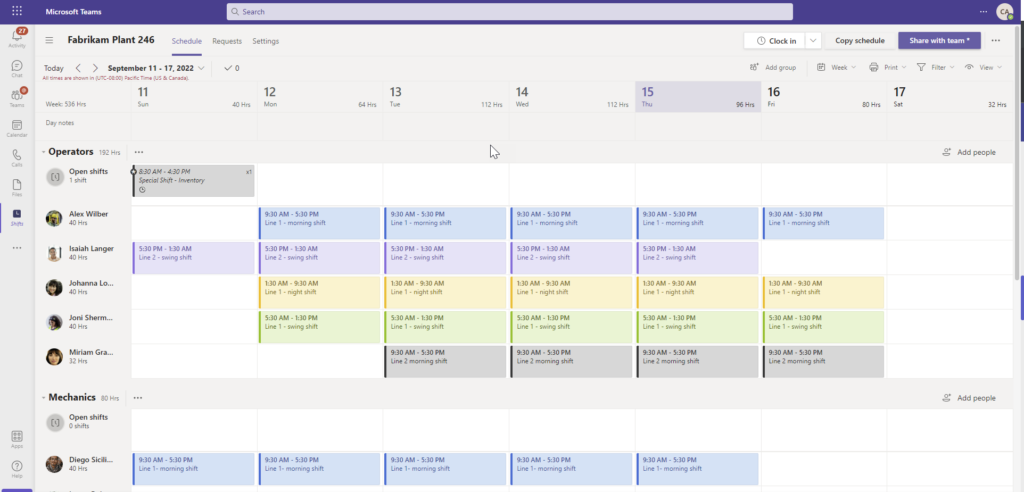Collapse the Operators group

tap(43, 152)
